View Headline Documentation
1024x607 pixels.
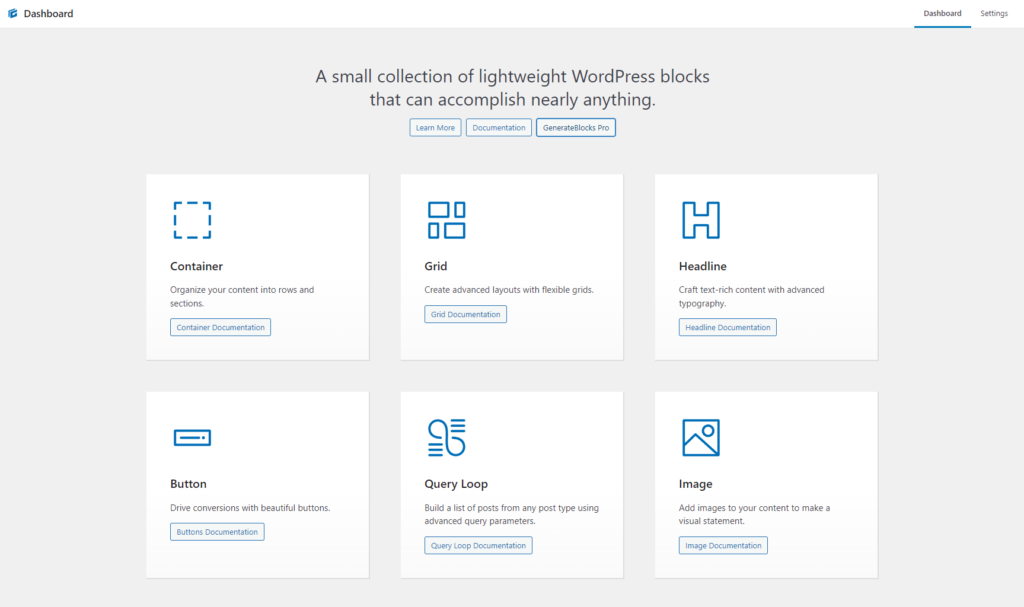coord(728,327)
